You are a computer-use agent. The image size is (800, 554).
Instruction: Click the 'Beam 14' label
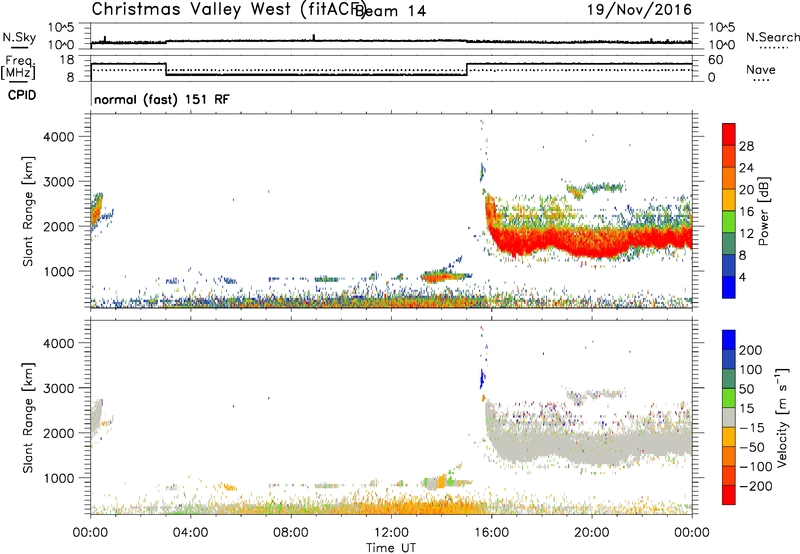click(390, 11)
